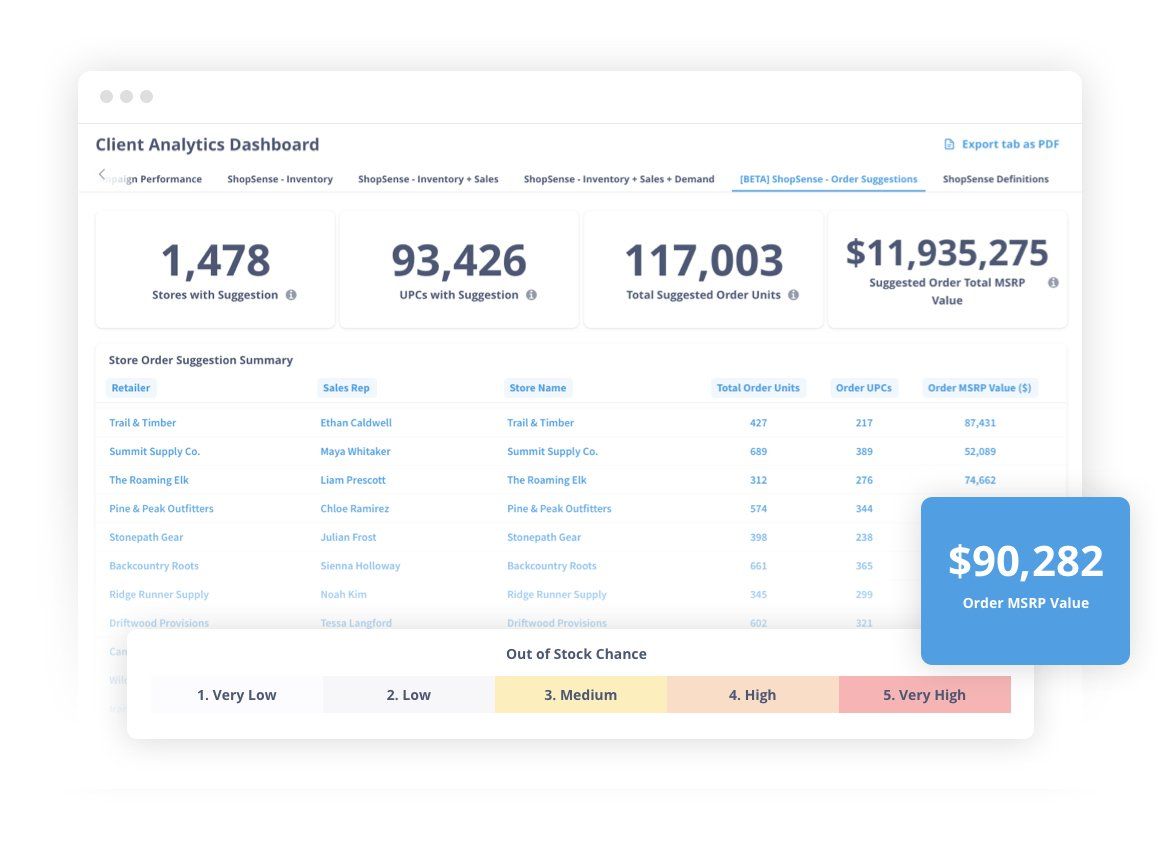Export tab as PDF

click(1002, 144)
